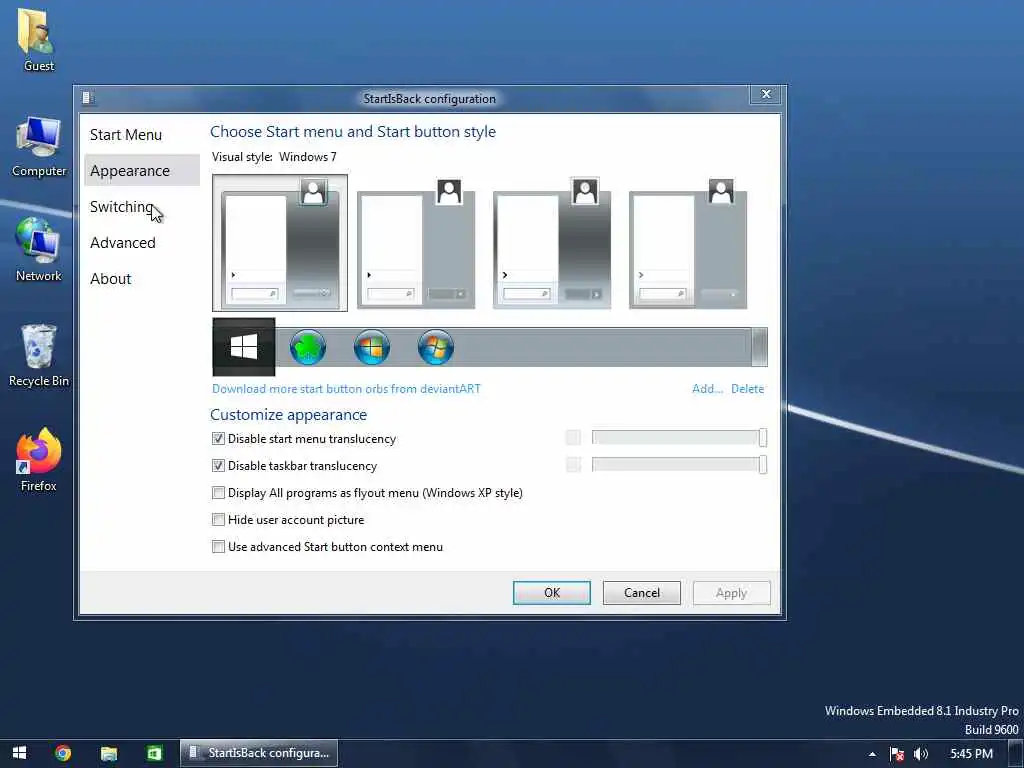The height and width of the screenshot is (768, 1024).
Task: Select the Appearance tab
Action: pyautogui.click(x=142, y=170)
